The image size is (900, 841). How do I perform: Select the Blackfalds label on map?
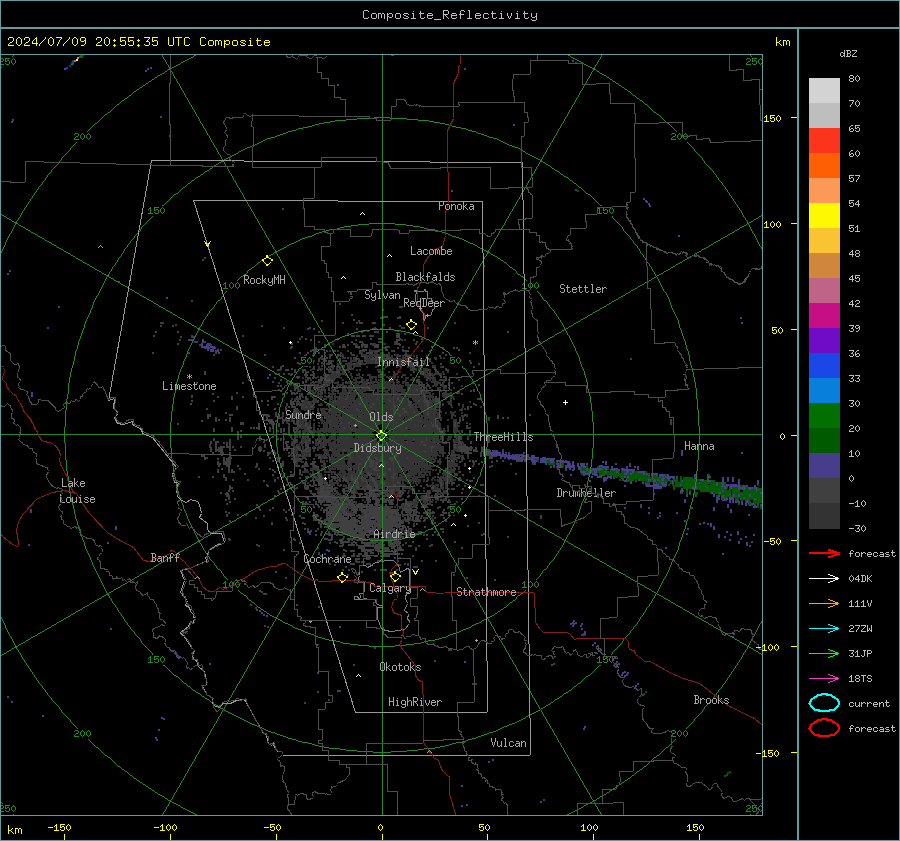pos(425,277)
